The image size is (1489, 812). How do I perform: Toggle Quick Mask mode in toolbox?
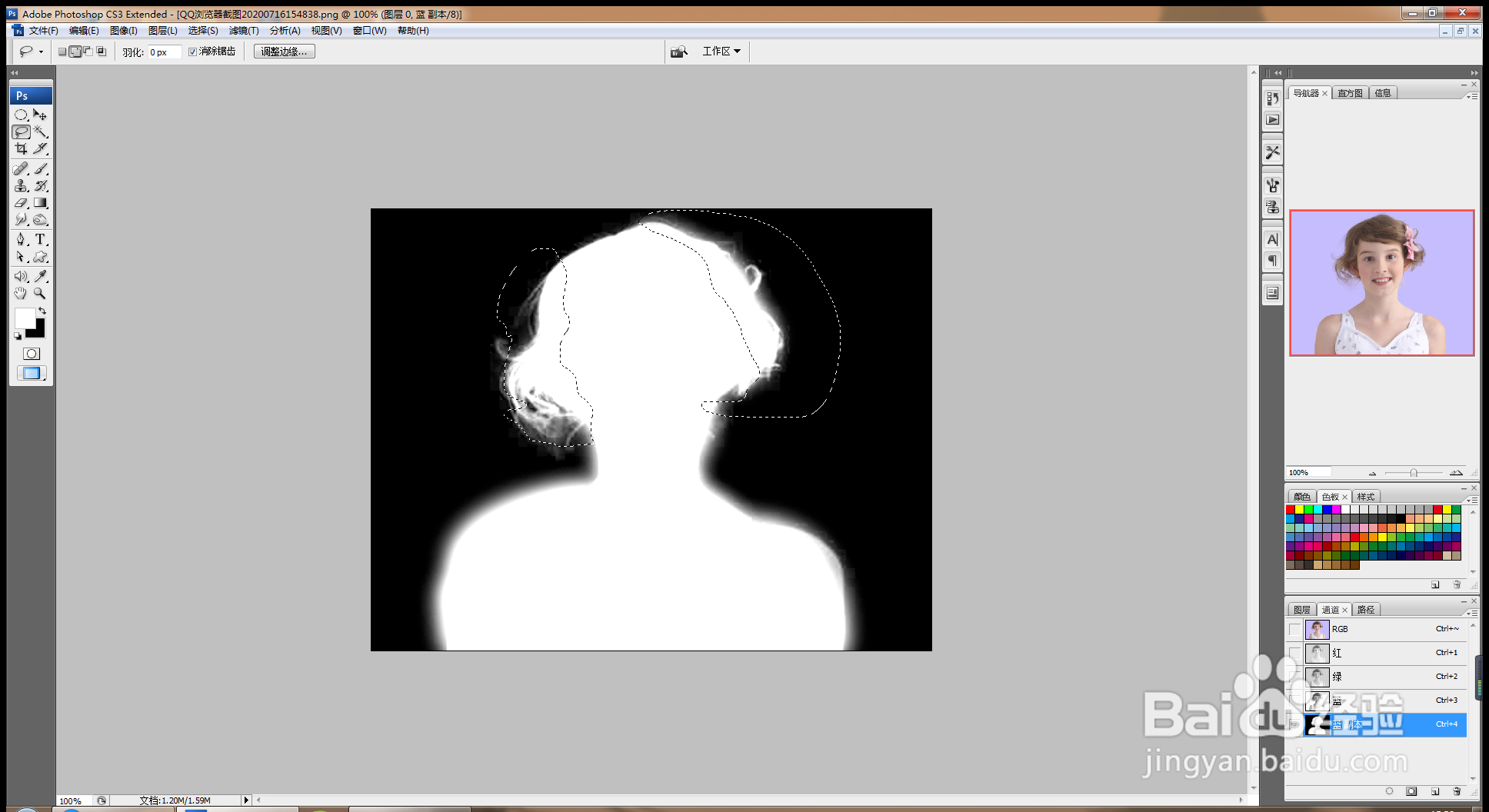31,354
